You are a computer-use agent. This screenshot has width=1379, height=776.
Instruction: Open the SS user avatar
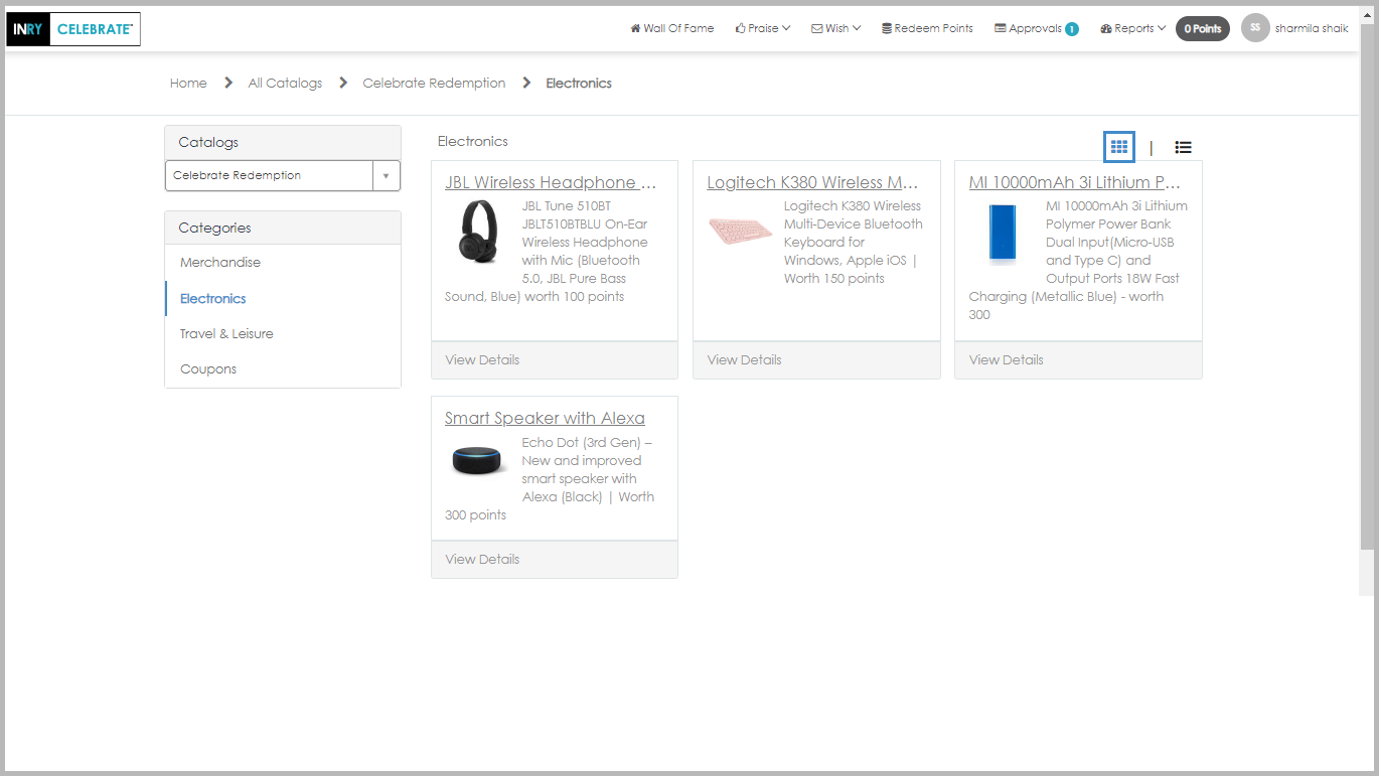pos(1255,28)
